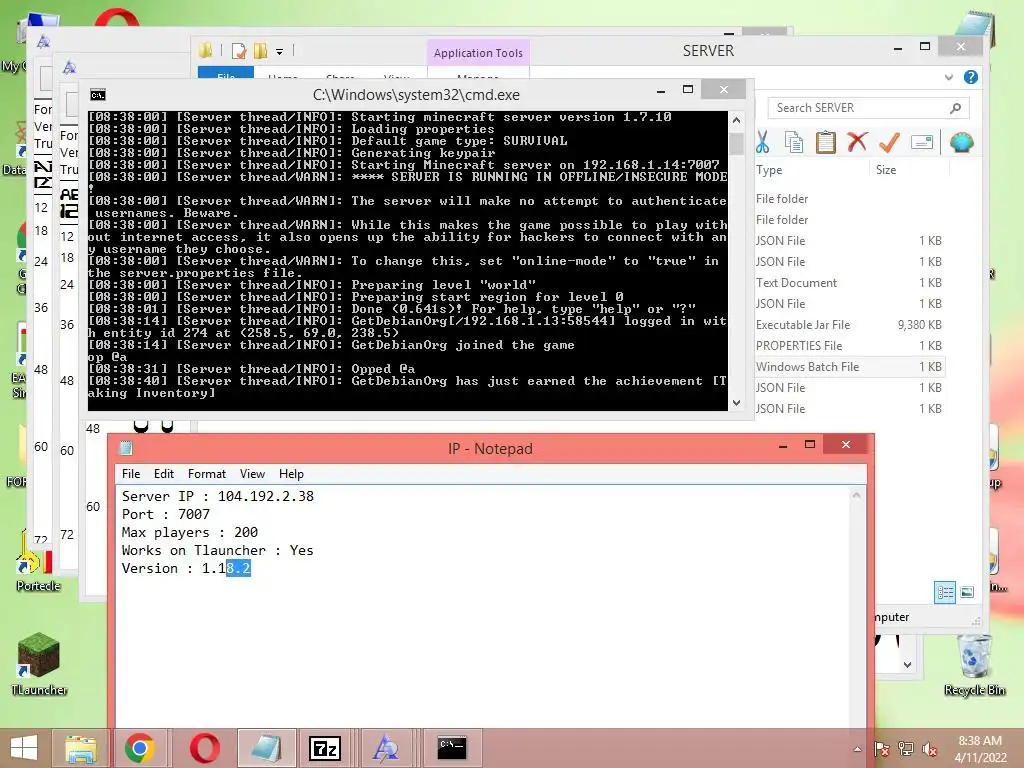Screen dimensions: 1024x768
Task: Open Notepad Edit menu
Action: [x=164, y=473]
